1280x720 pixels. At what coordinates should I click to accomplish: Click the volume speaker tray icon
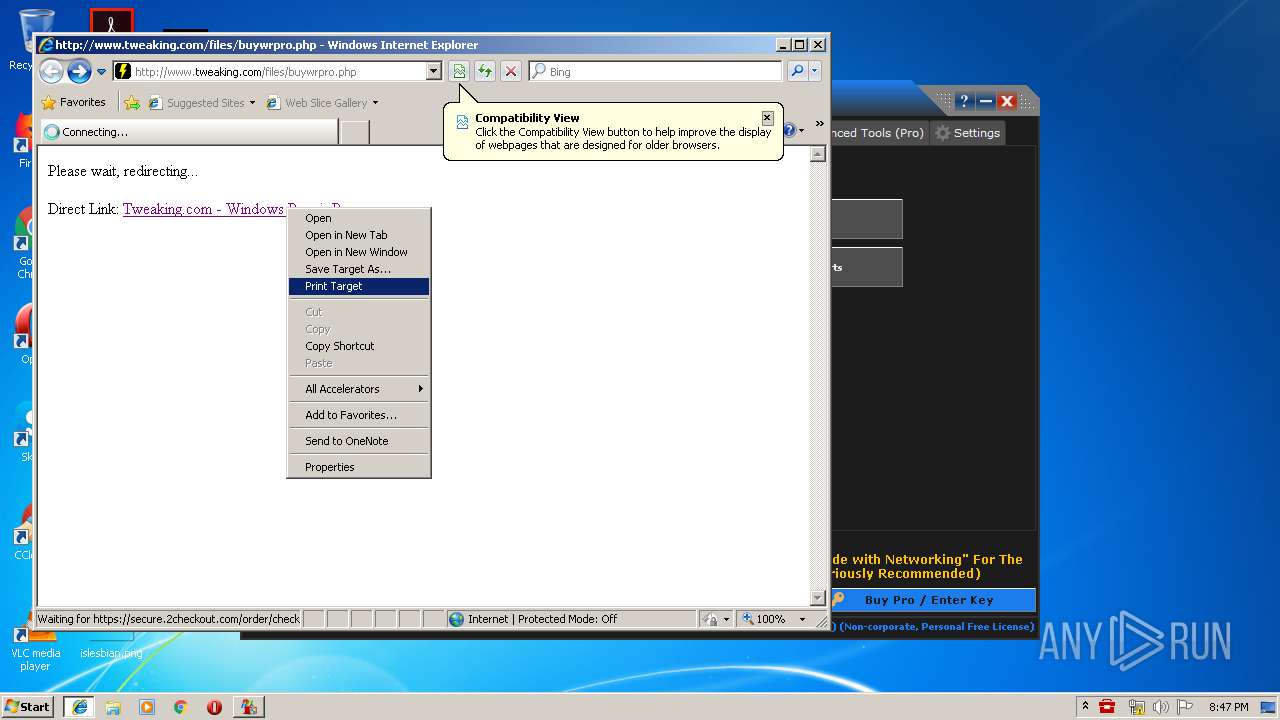point(1161,706)
